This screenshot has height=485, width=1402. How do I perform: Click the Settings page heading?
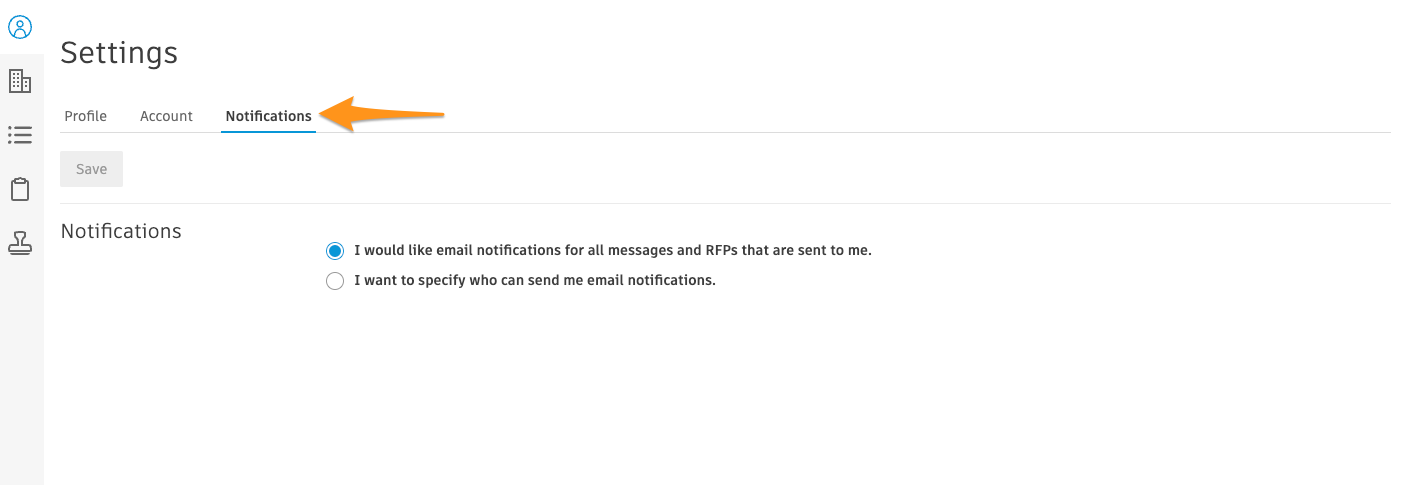(119, 53)
